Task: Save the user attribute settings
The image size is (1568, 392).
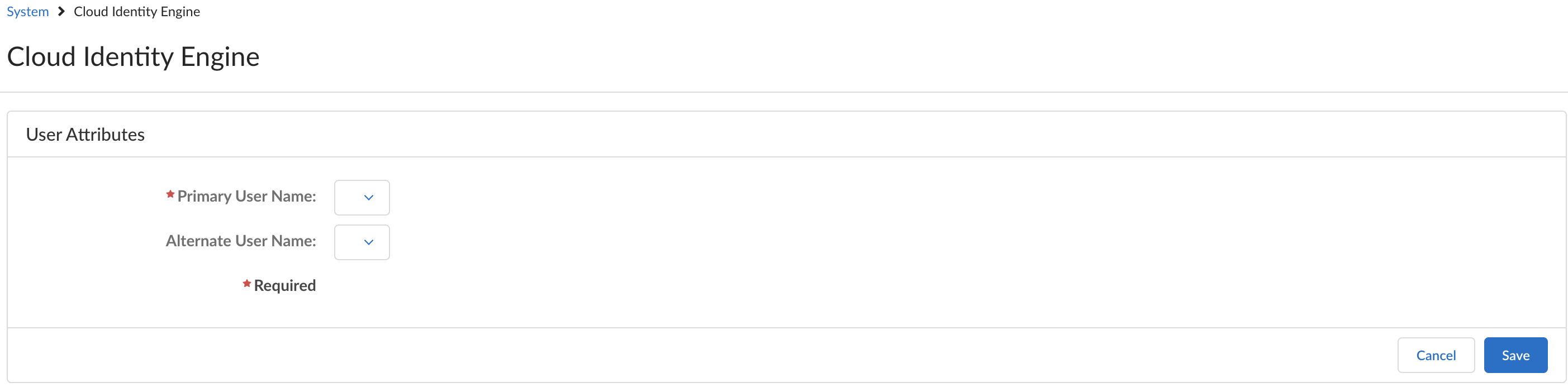Action: click(1515, 355)
